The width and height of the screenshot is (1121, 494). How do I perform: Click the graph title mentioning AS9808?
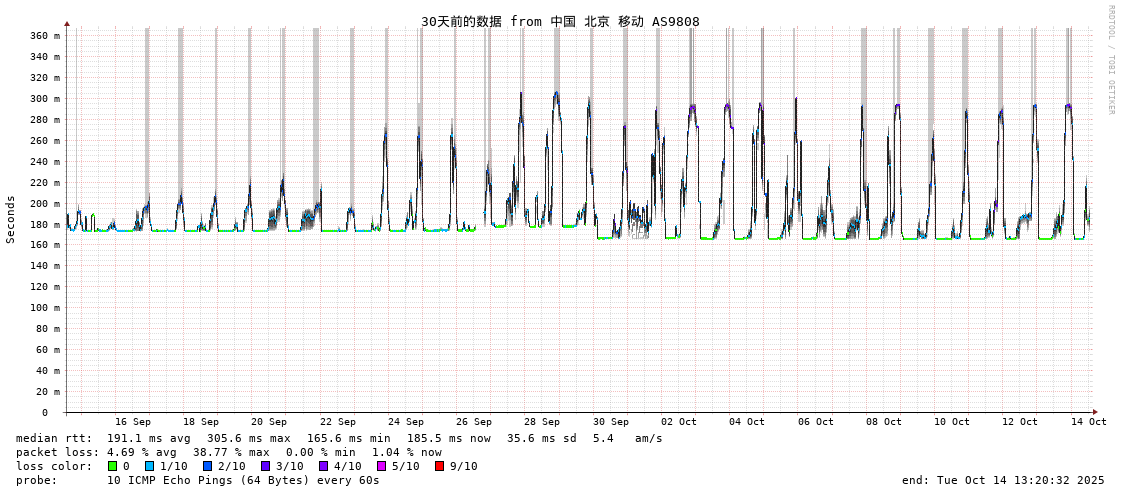point(560,21)
